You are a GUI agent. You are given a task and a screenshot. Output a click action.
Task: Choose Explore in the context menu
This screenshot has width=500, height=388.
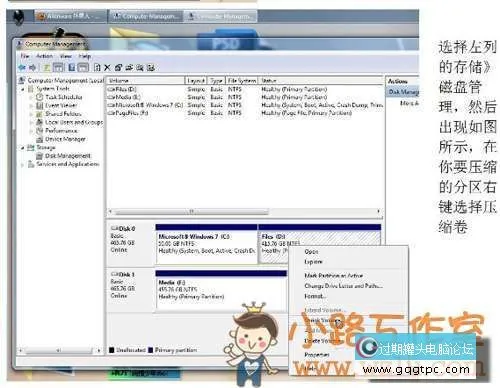pyautogui.click(x=313, y=262)
